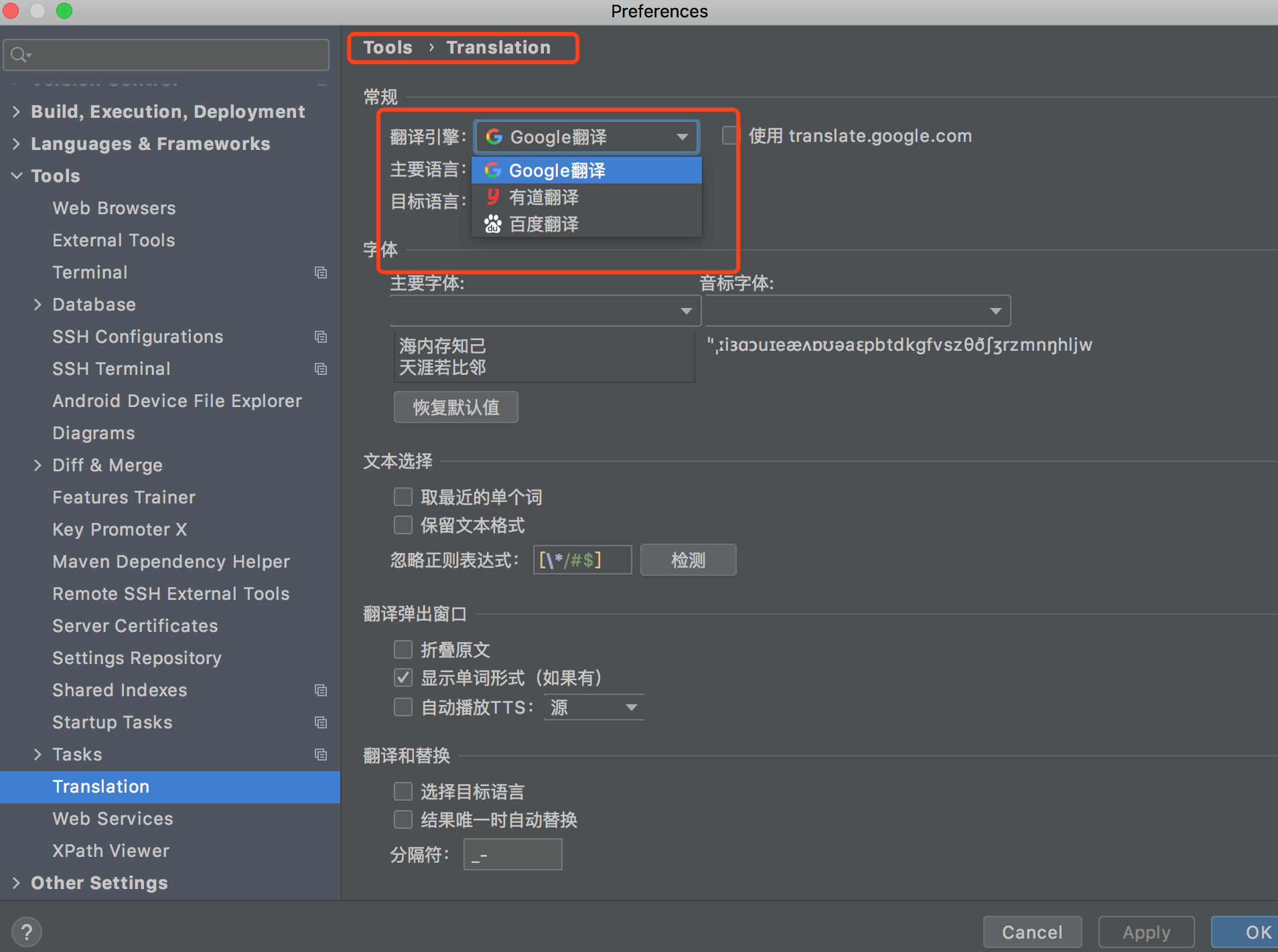Open Web Services settings

pyautogui.click(x=113, y=819)
